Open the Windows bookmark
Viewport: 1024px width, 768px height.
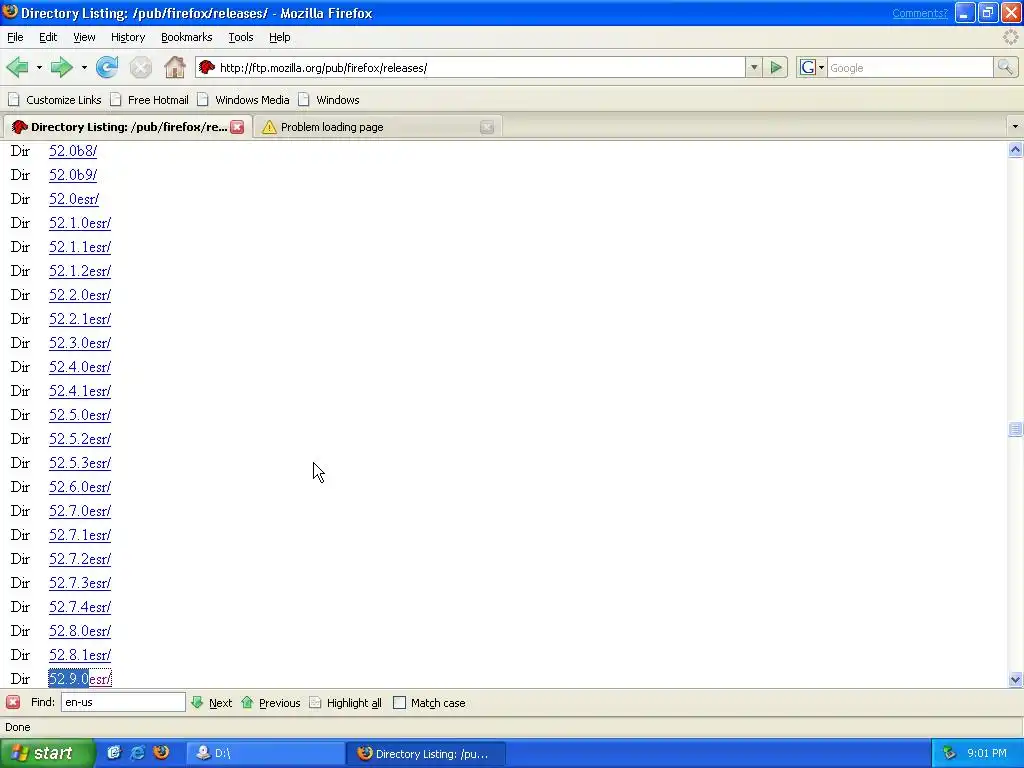(328, 100)
